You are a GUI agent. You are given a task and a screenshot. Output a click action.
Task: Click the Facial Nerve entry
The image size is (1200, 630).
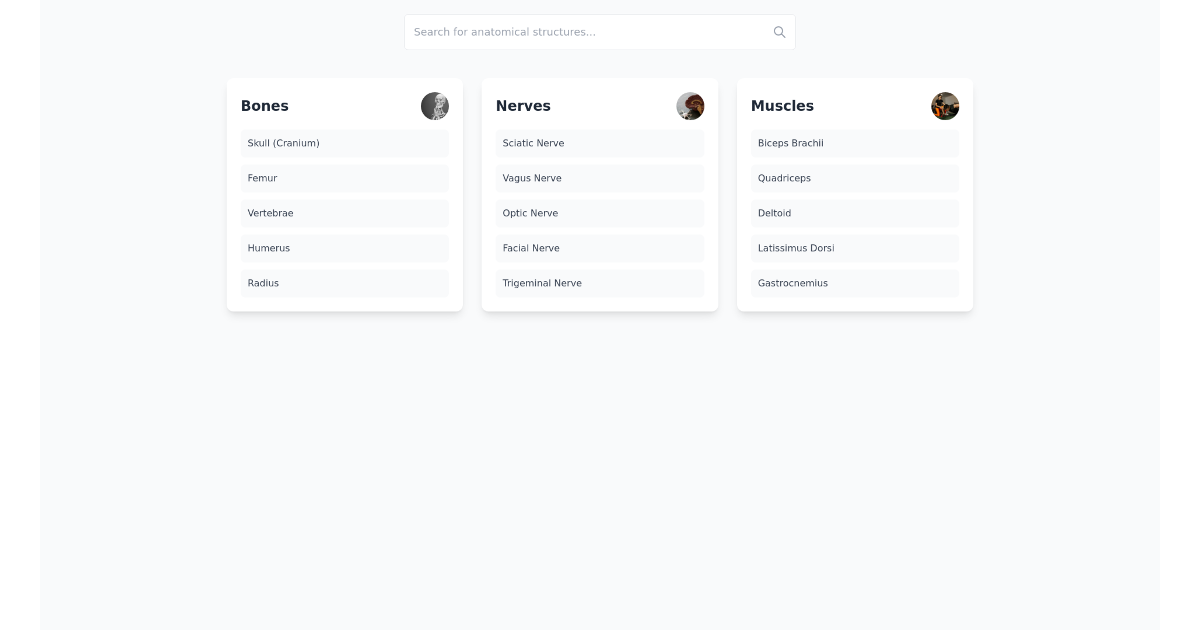coord(600,248)
